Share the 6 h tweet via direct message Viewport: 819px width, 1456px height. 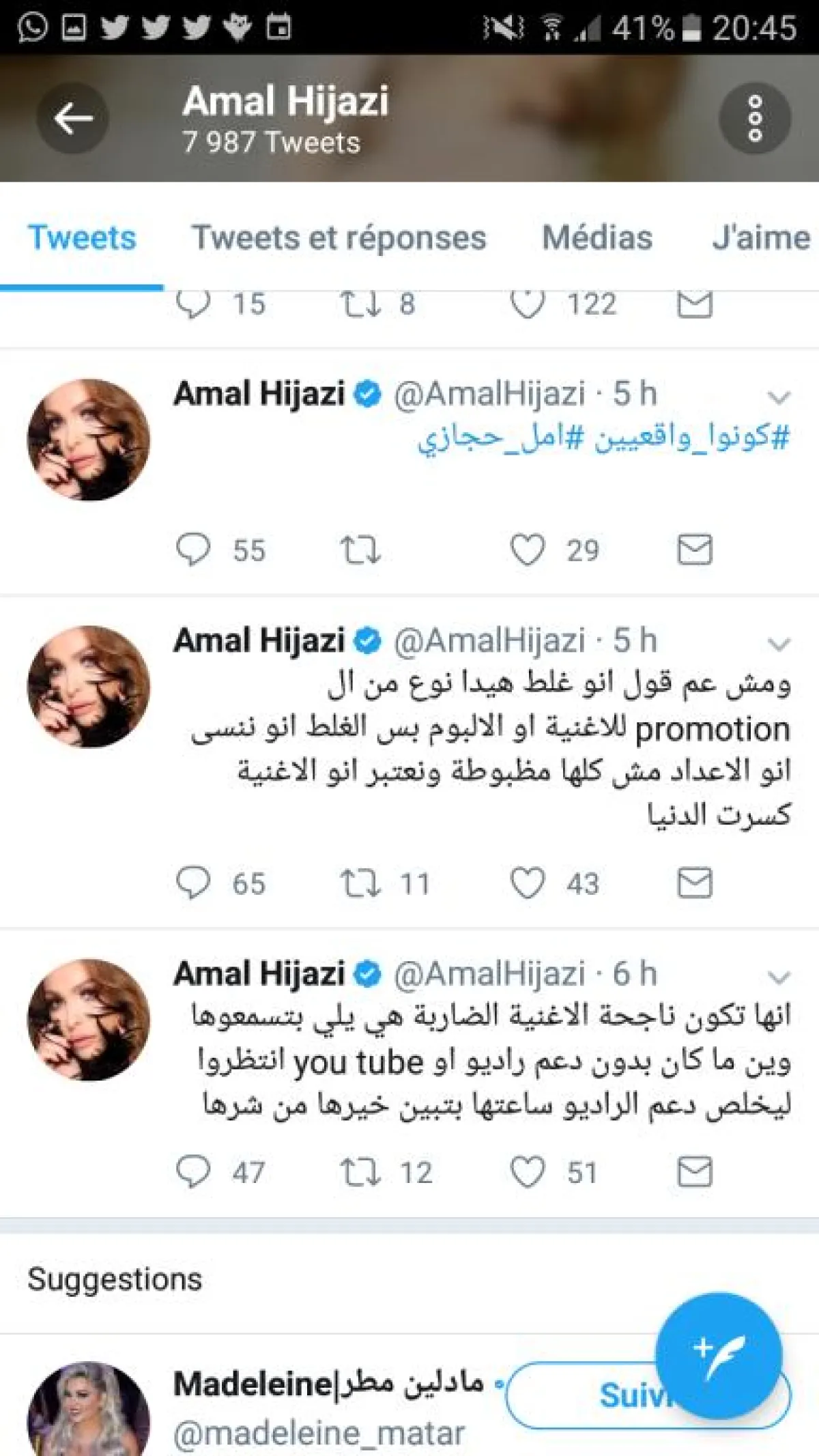(695, 1172)
